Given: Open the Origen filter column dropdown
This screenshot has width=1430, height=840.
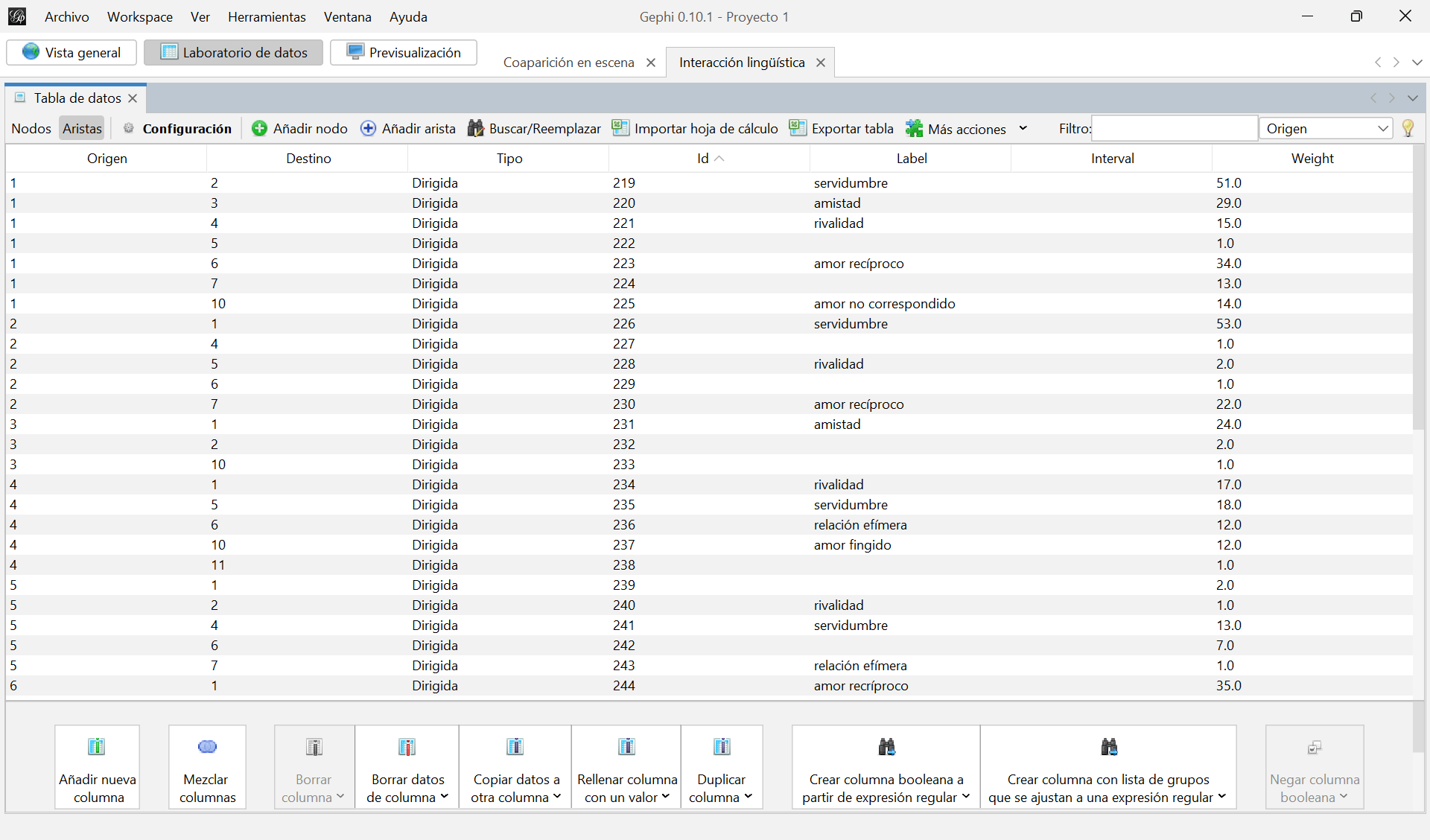Looking at the screenshot, I should (x=1326, y=129).
